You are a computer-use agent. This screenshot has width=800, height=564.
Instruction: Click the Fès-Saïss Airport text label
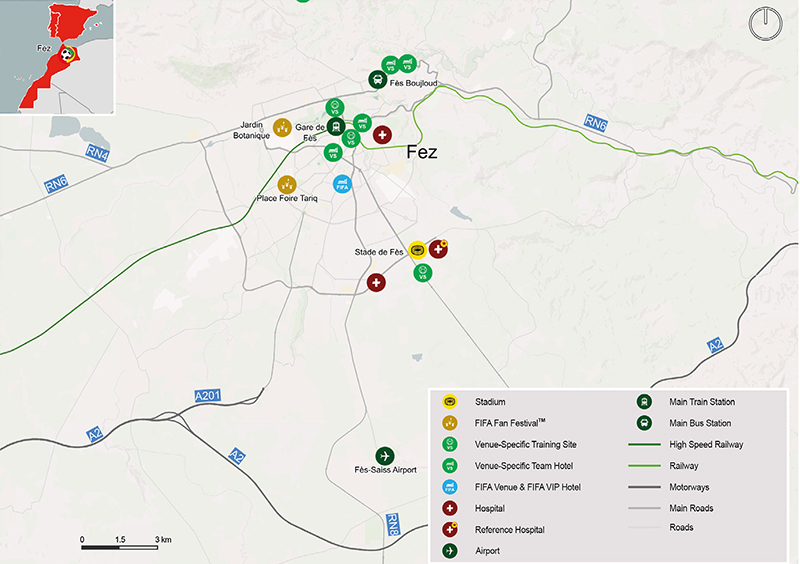[x=386, y=470]
